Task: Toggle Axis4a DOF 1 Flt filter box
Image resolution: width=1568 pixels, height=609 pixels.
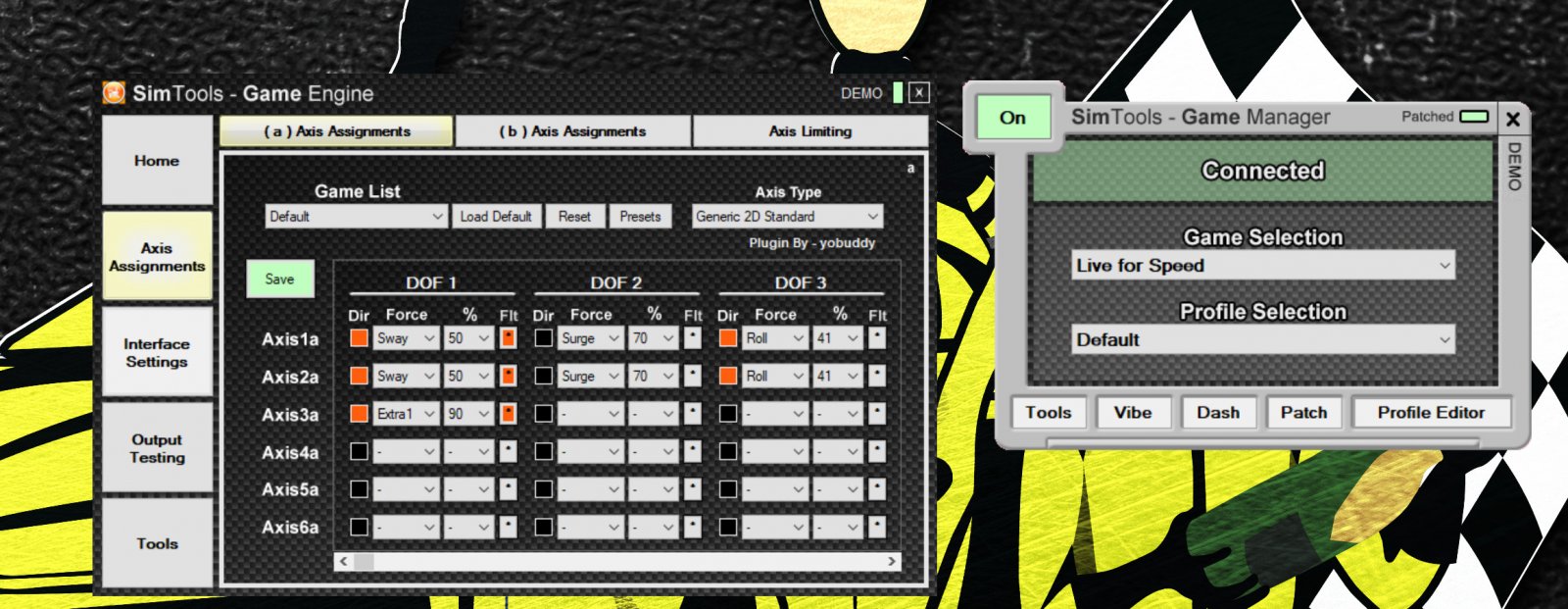Action: [508, 451]
